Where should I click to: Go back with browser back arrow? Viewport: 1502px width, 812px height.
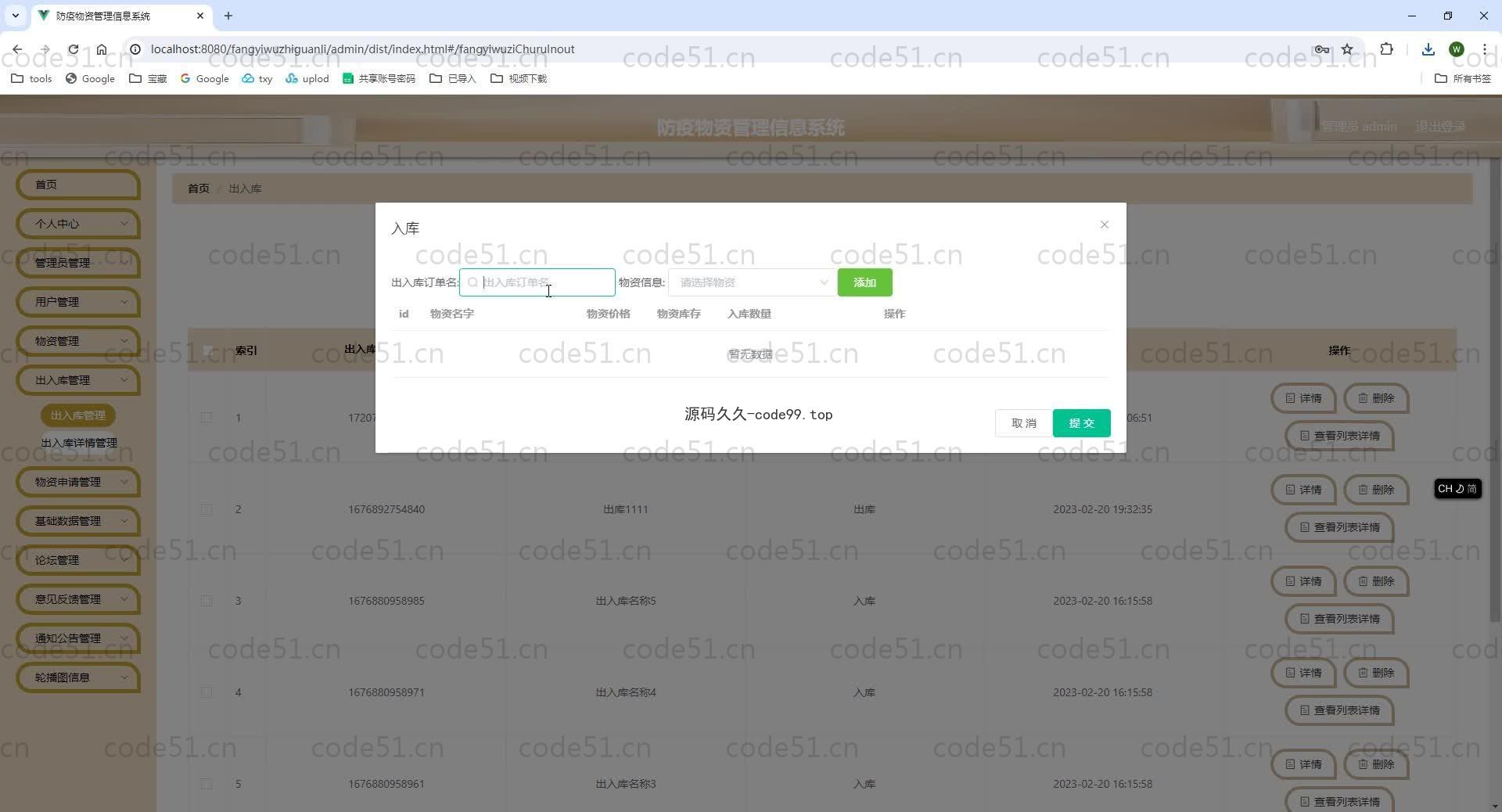click(x=17, y=49)
